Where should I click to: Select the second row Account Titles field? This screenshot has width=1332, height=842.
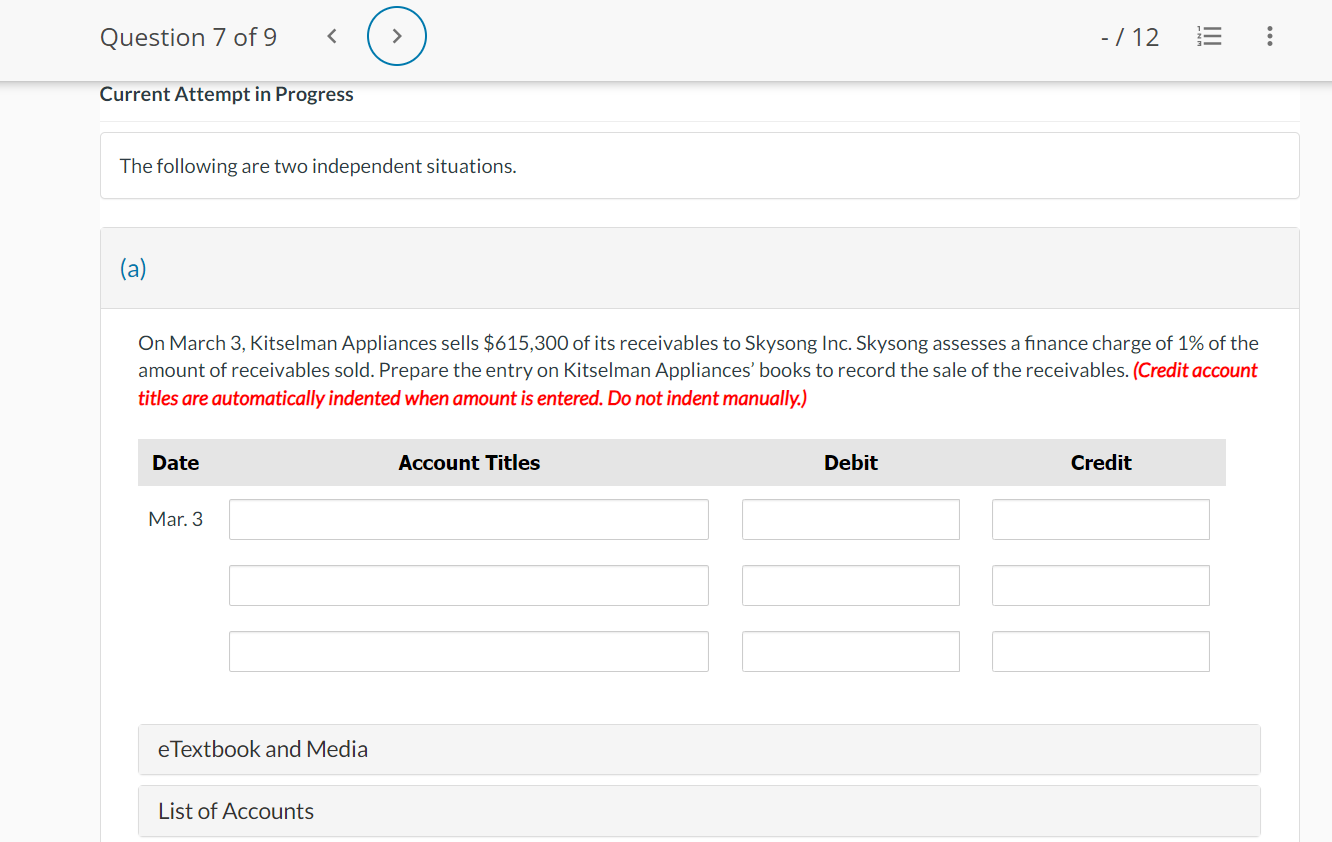469,585
